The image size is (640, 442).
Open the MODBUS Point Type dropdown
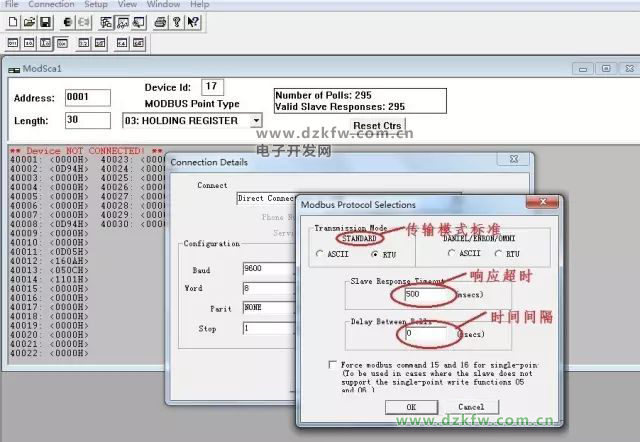click(x=256, y=120)
